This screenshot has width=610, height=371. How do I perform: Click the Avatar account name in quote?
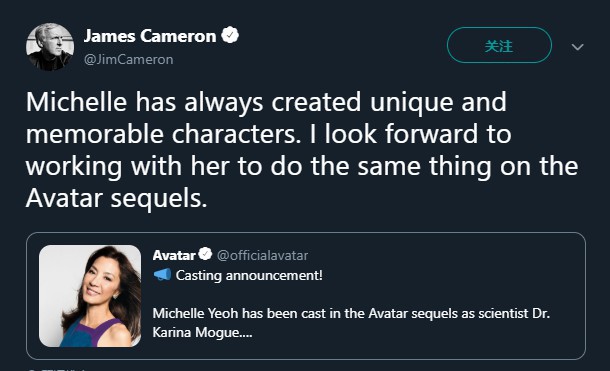point(174,256)
